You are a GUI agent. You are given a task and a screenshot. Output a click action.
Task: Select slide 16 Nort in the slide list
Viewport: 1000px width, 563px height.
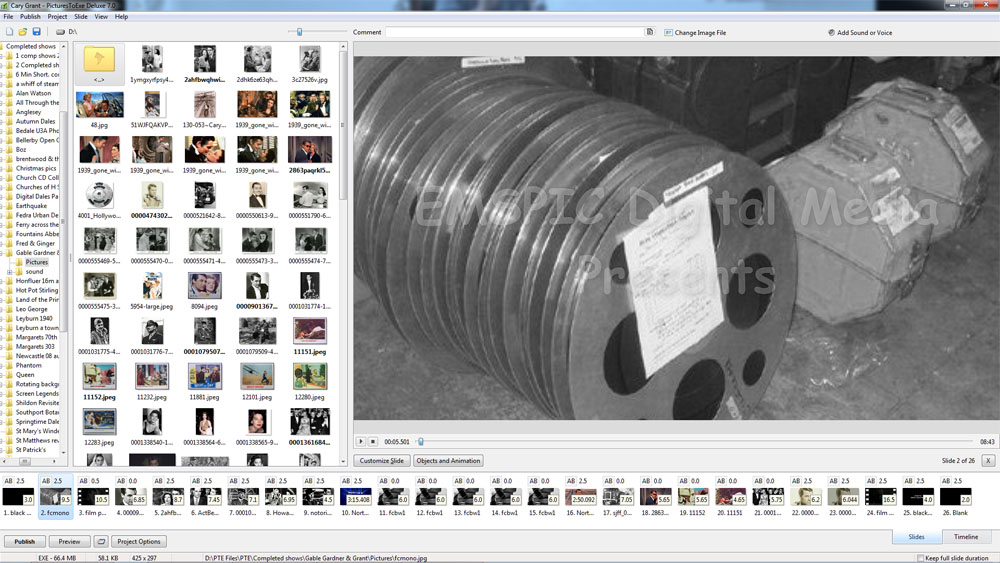pyautogui.click(x=580, y=498)
